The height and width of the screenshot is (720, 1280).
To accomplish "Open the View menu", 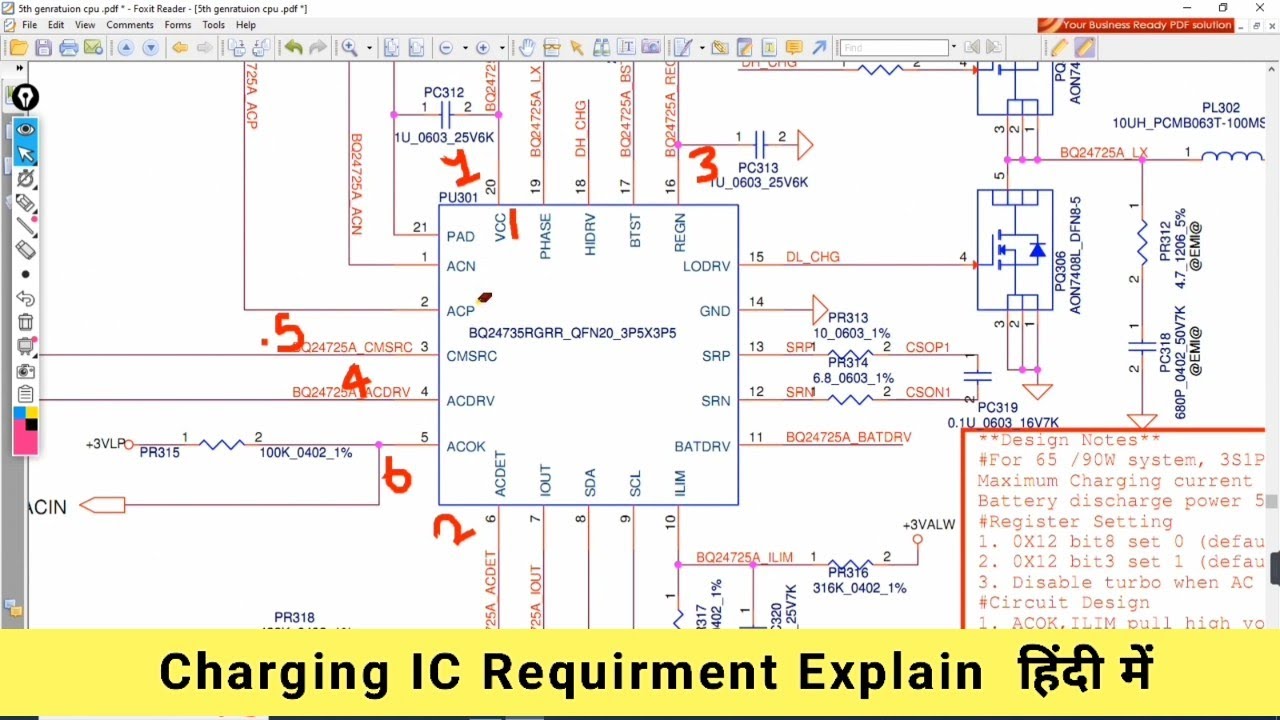I will coord(86,25).
